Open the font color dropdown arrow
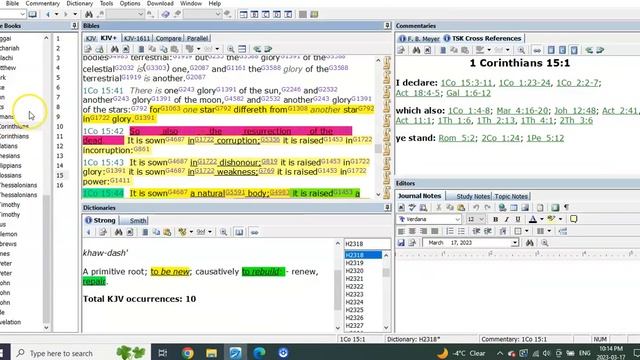Viewport: 640px width, 360px height. point(542,219)
